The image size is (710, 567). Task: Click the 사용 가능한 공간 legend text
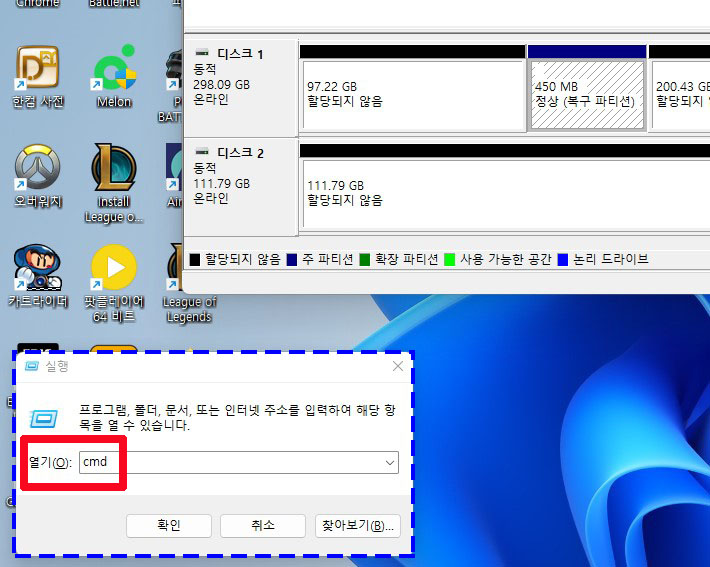505,259
